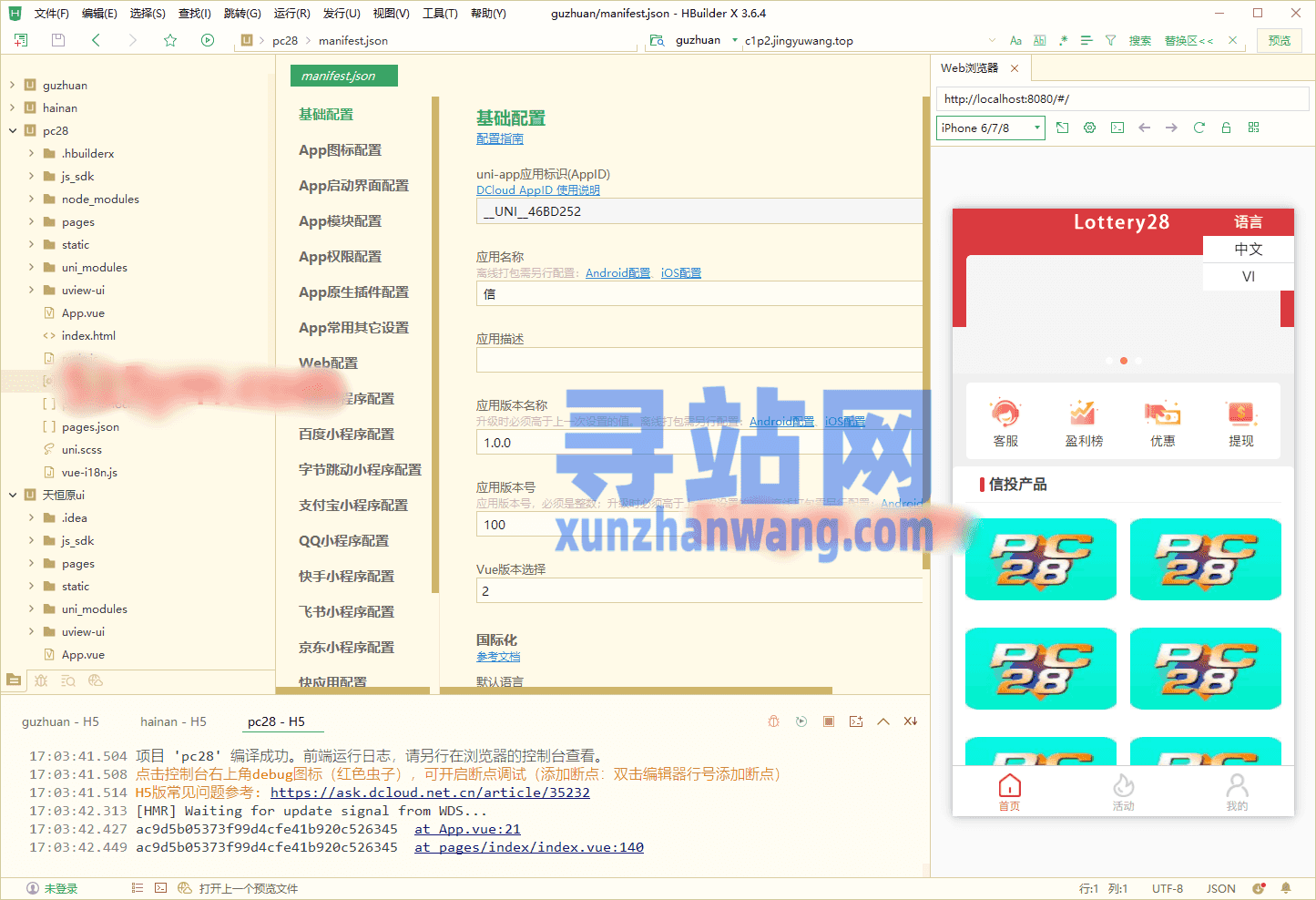This screenshot has width=1316, height=900.
Task: Expand the guzhuan project
Action: (13, 85)
